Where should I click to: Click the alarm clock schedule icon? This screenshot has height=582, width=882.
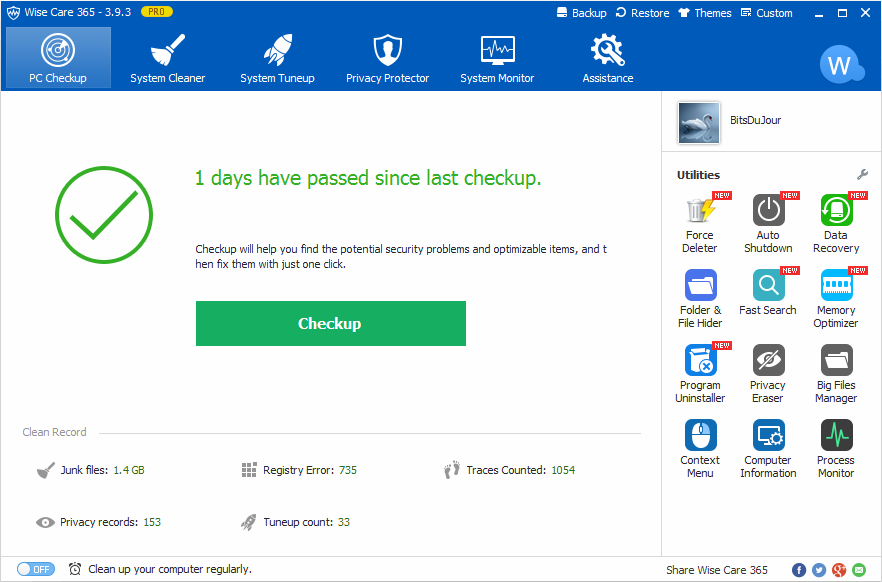[75, 569]
